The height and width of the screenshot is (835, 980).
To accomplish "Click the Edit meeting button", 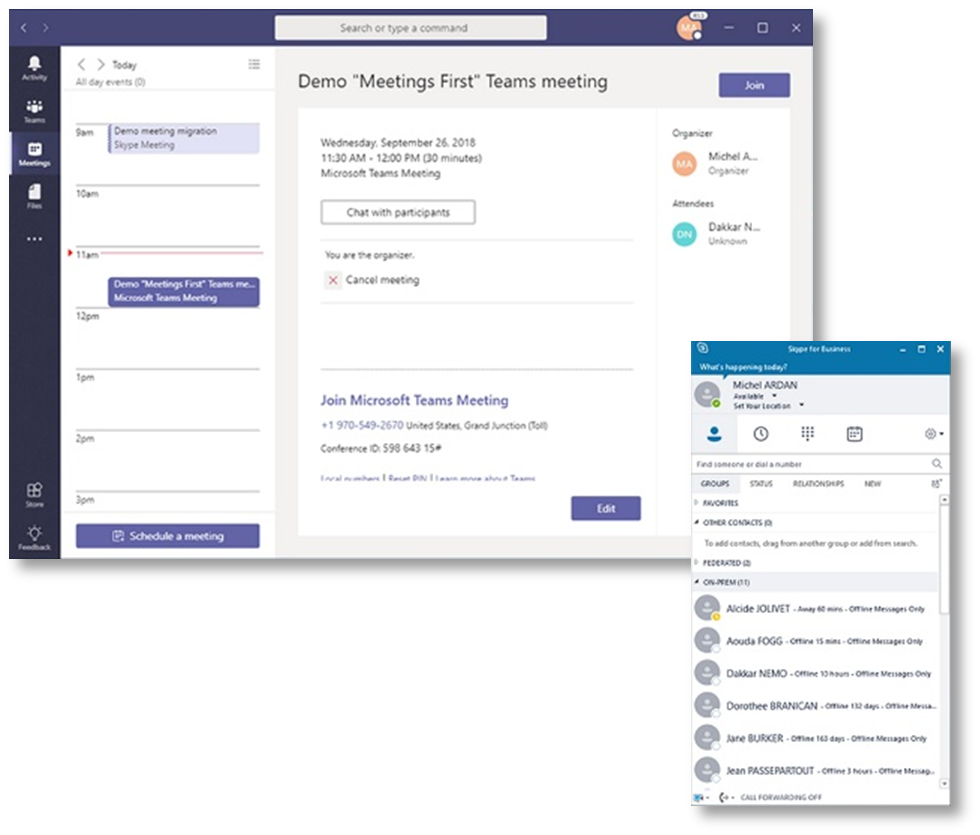I will [606, 508].
